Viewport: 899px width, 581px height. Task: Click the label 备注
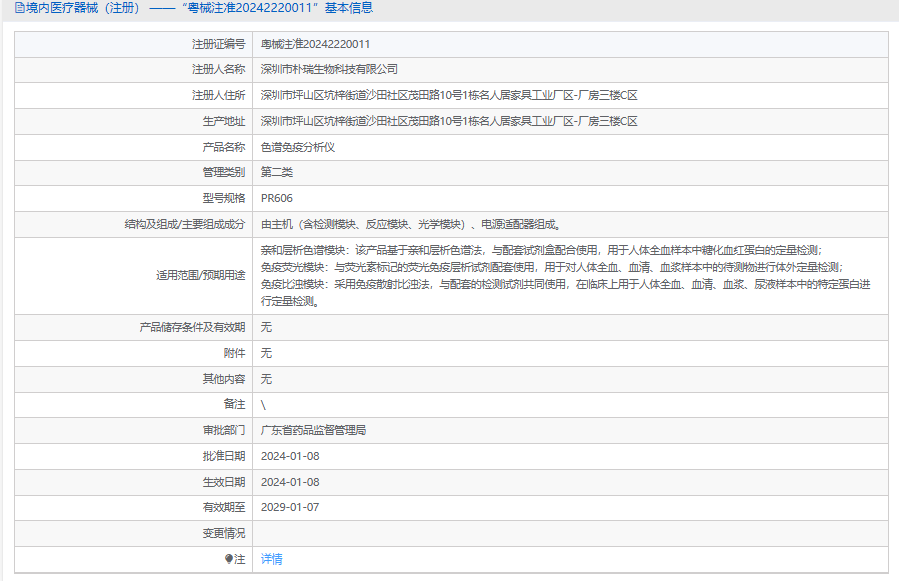[x=234, y=404]
